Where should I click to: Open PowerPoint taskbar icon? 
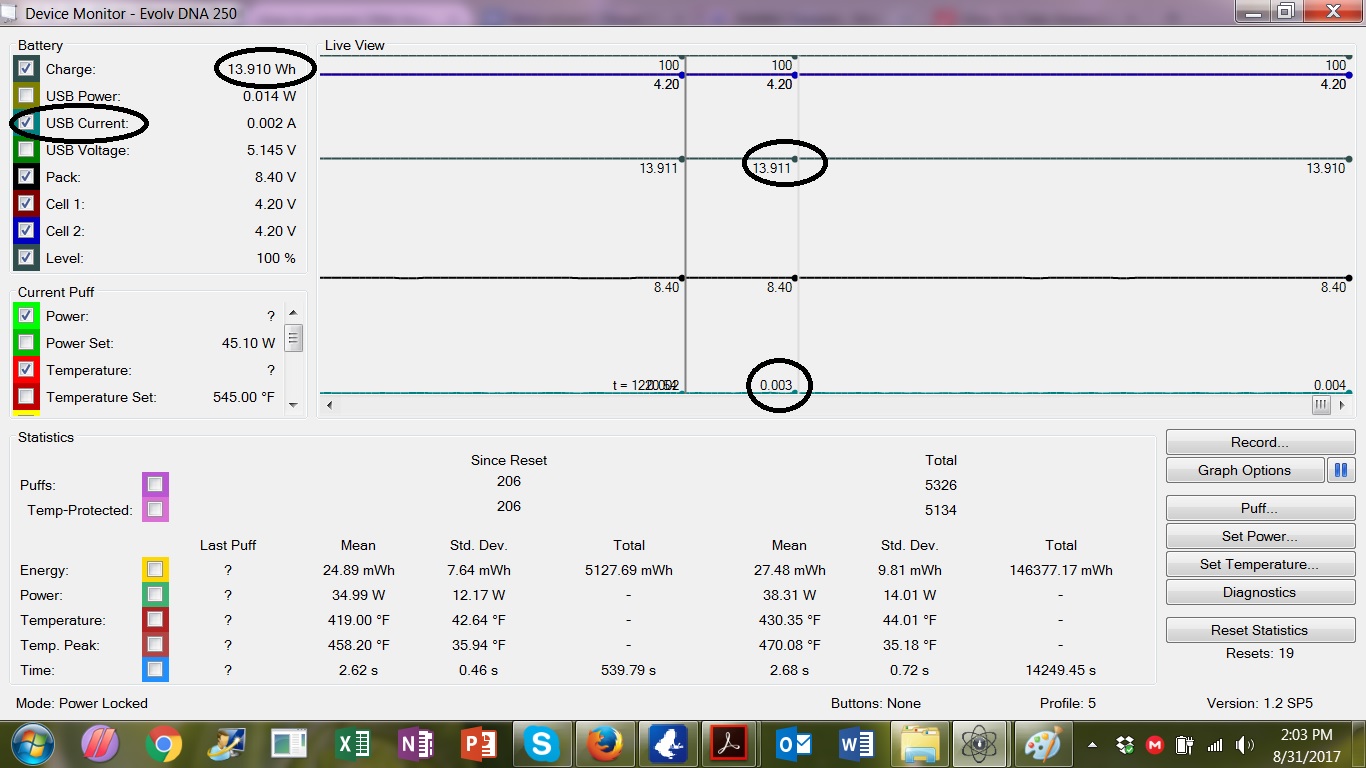coord(479,744)
